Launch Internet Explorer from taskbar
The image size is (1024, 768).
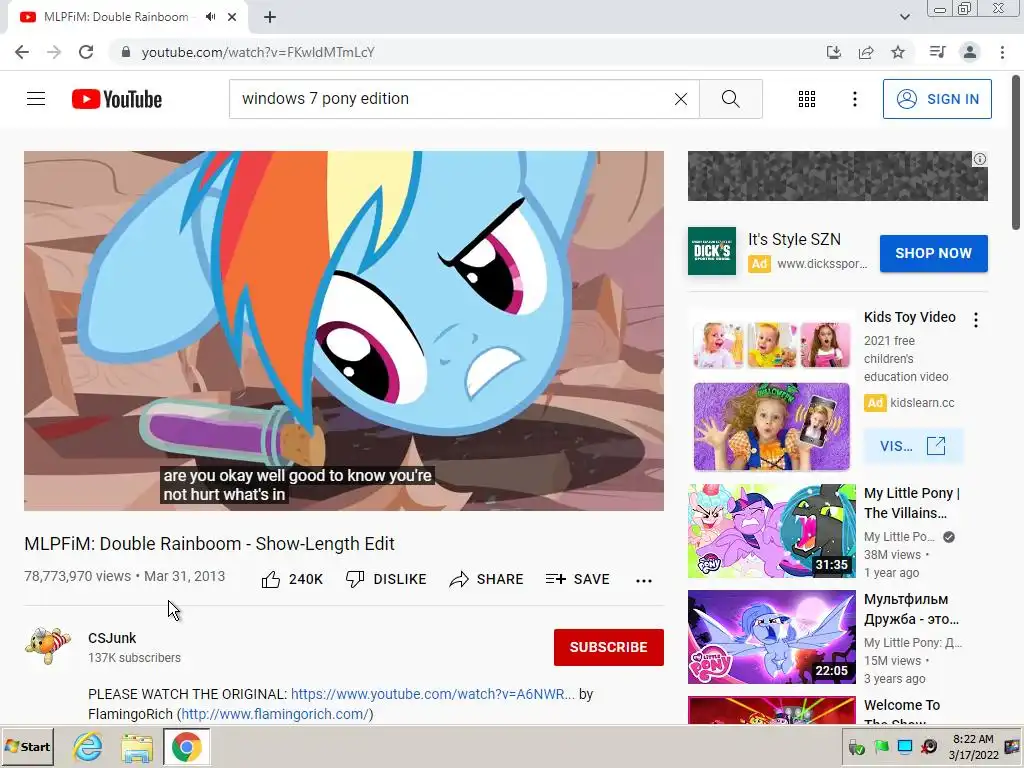88,746
